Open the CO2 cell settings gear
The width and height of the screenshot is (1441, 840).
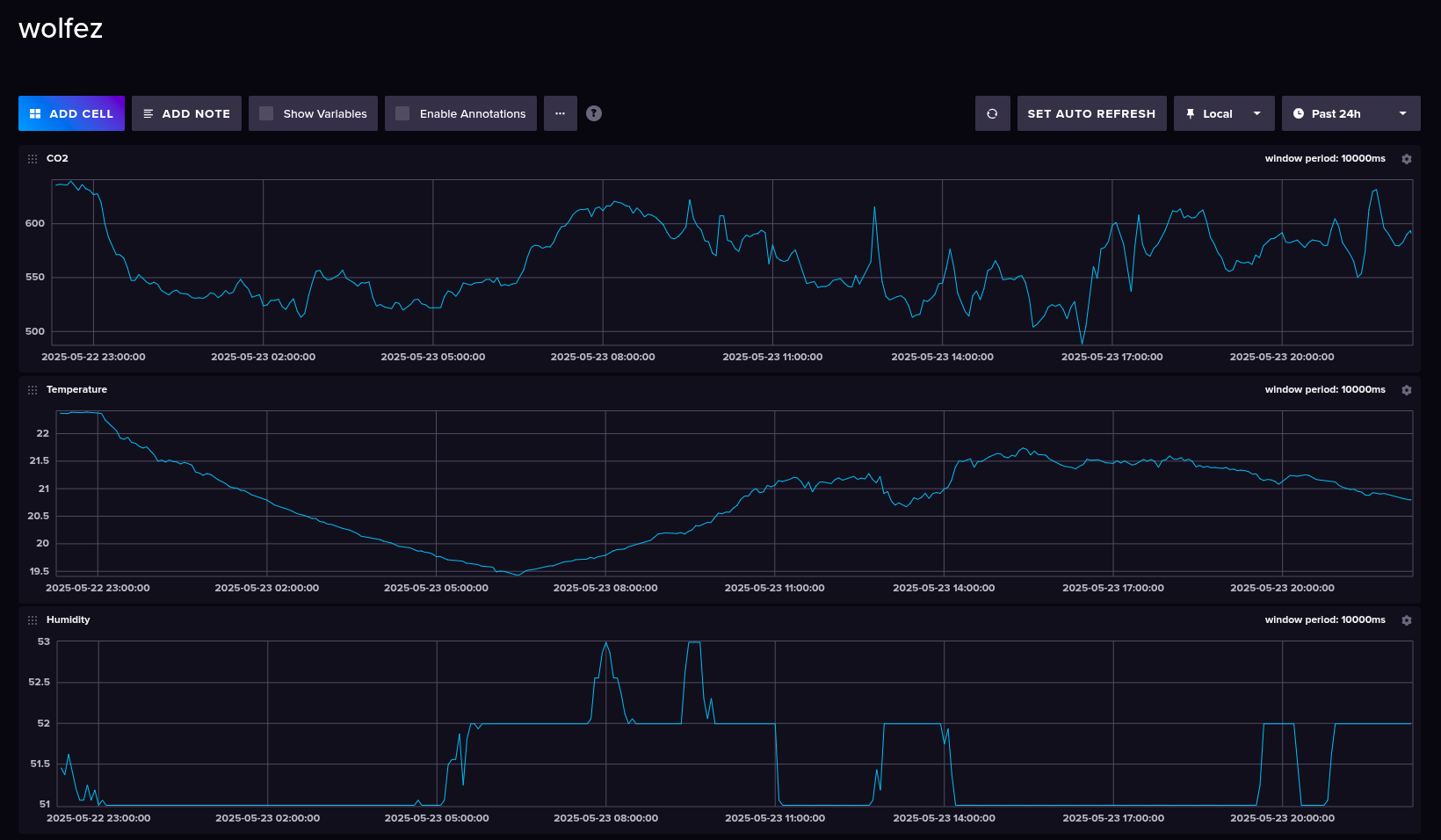[x=1407, y=158]
